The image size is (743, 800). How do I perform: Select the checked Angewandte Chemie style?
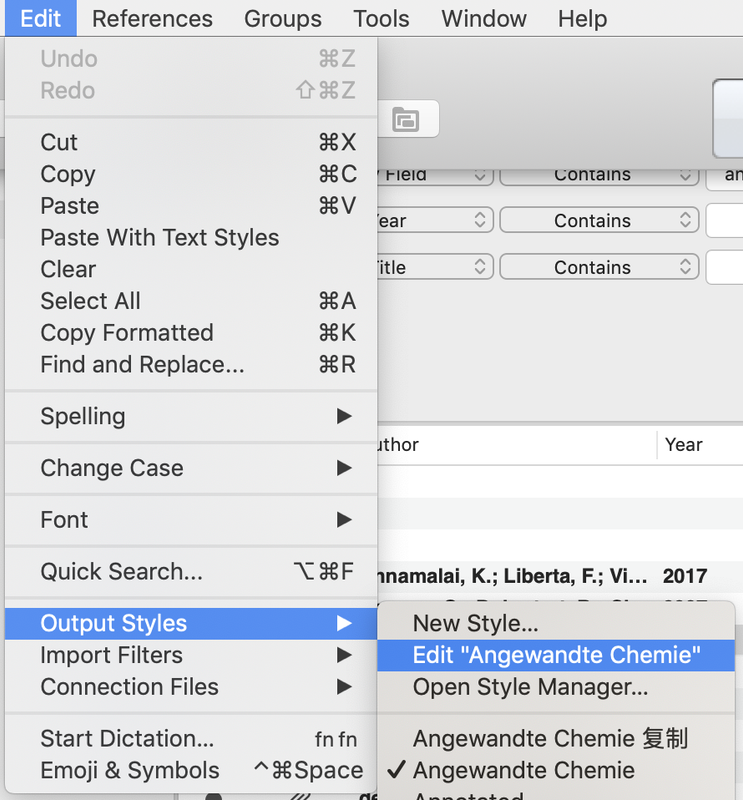[x=523, y=771]
